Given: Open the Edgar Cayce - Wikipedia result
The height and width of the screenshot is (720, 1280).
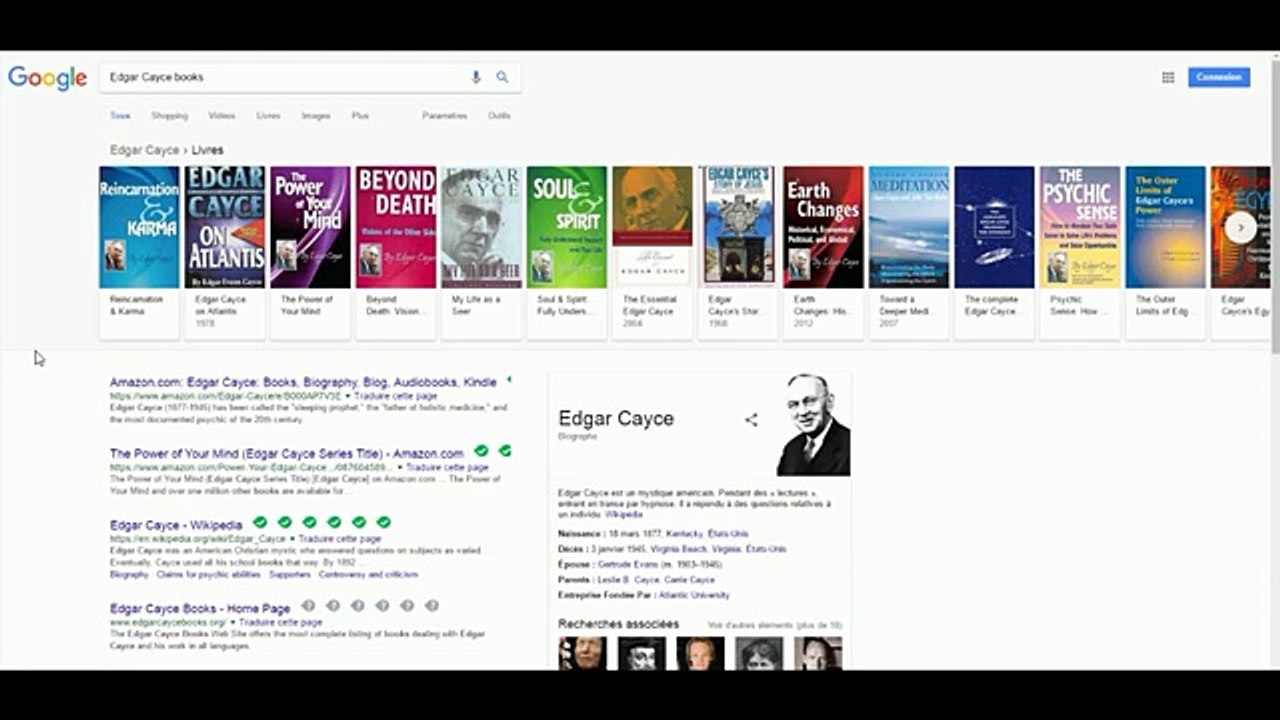Looking at the screenshot, I should coord(176,525).
